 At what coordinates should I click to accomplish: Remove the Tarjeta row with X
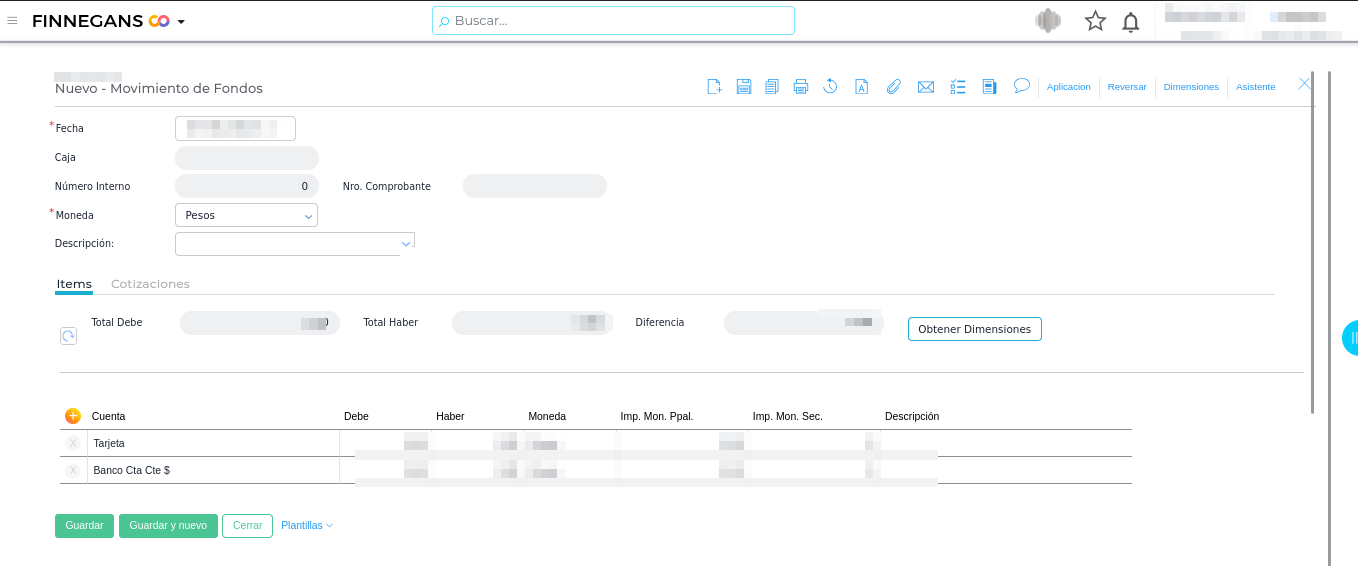click(x=73, y=443)
